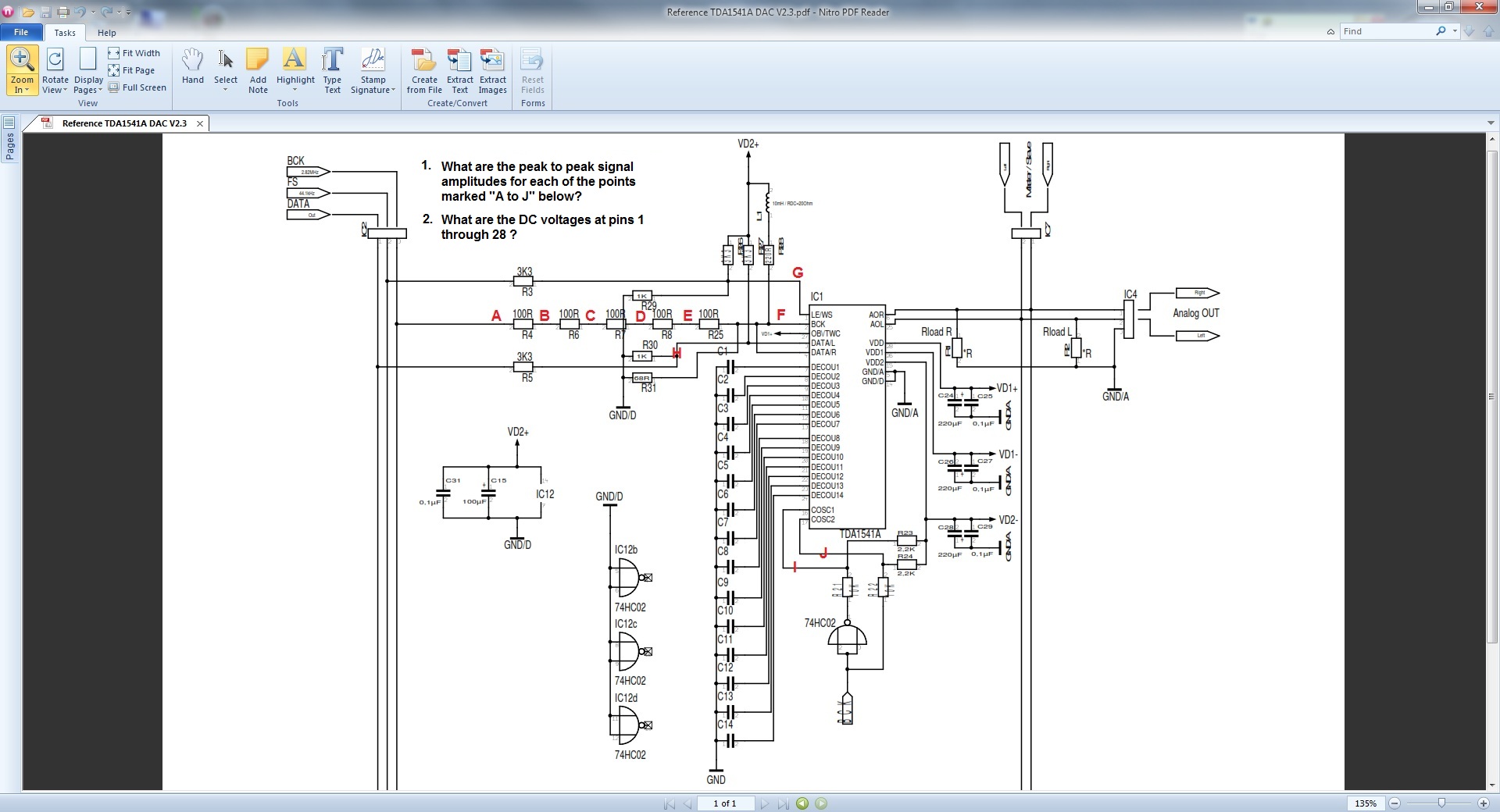This screenshot has height=812, width=1500.
Task: Select the Zoom In tool
Action: [22, 70]
